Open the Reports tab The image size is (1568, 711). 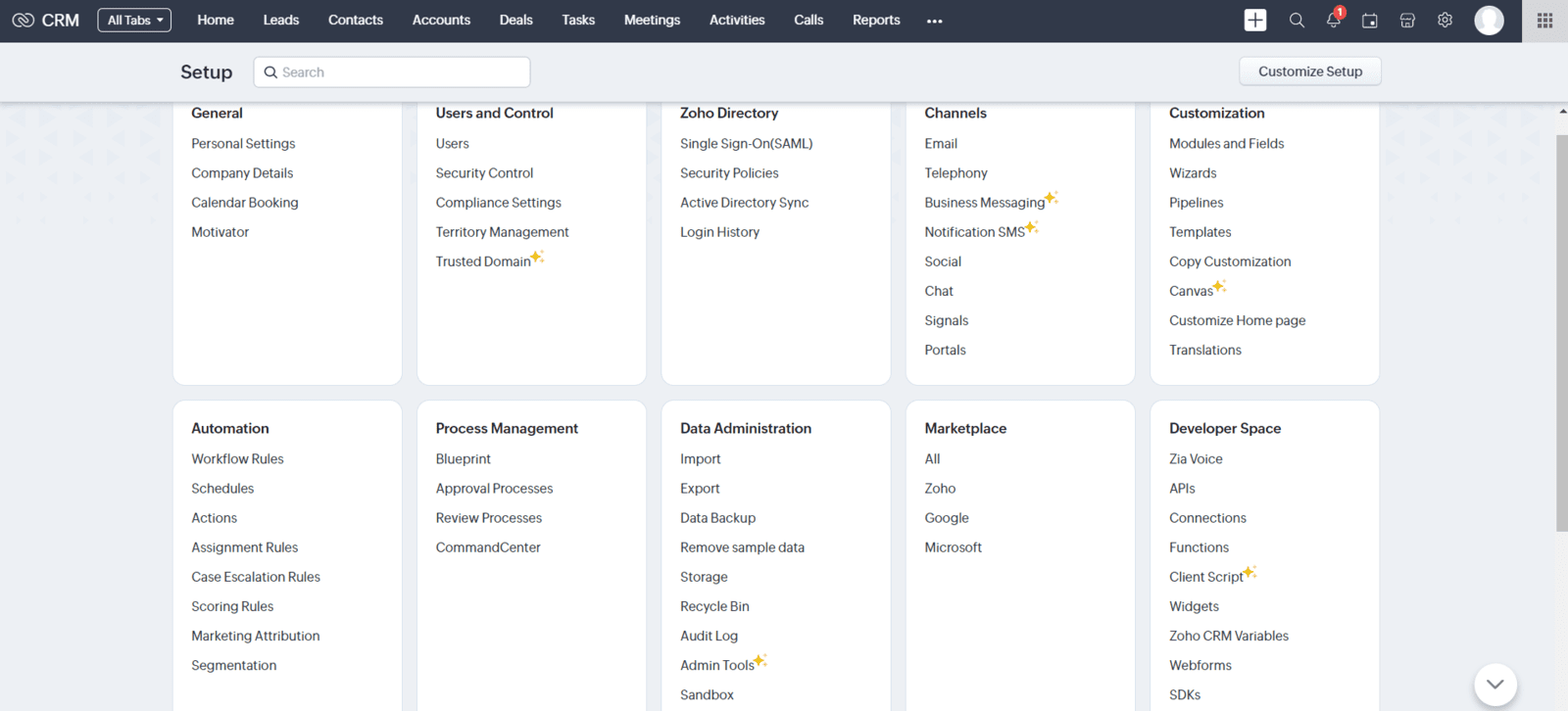876,20
